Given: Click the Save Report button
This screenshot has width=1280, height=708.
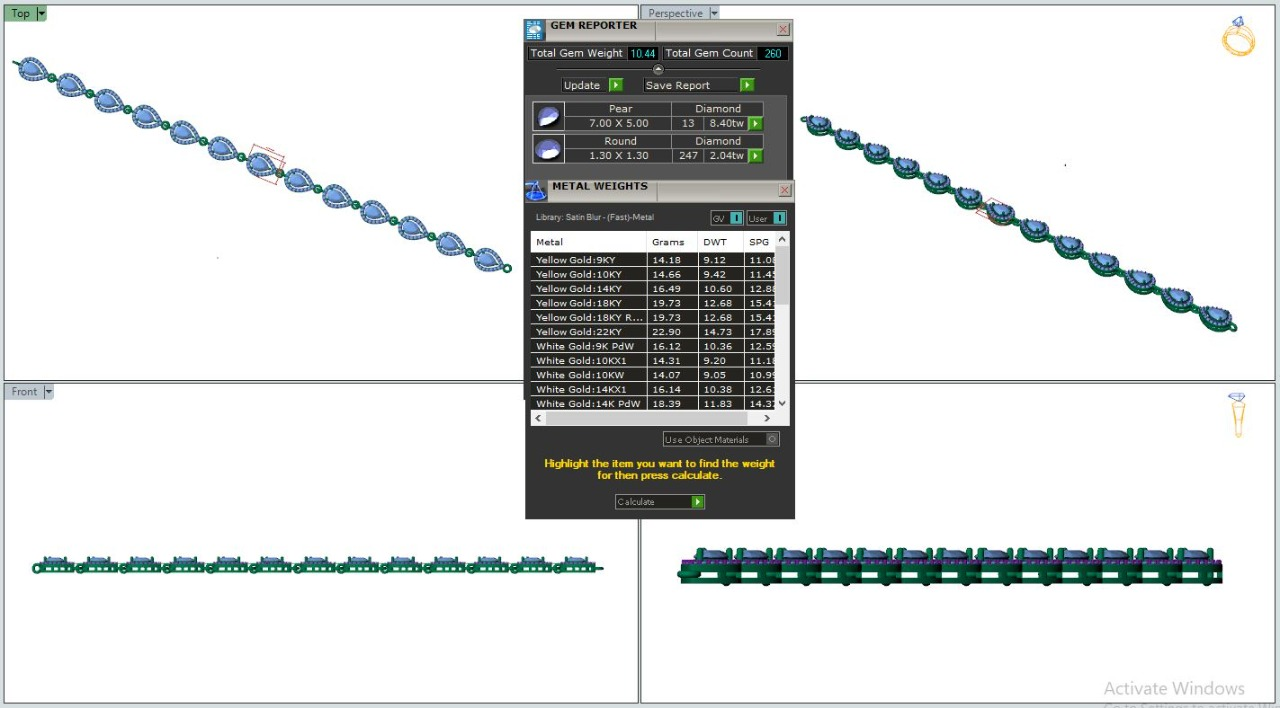Looking at the screenshot, I should pyautogui.click(x=697, y=85).
